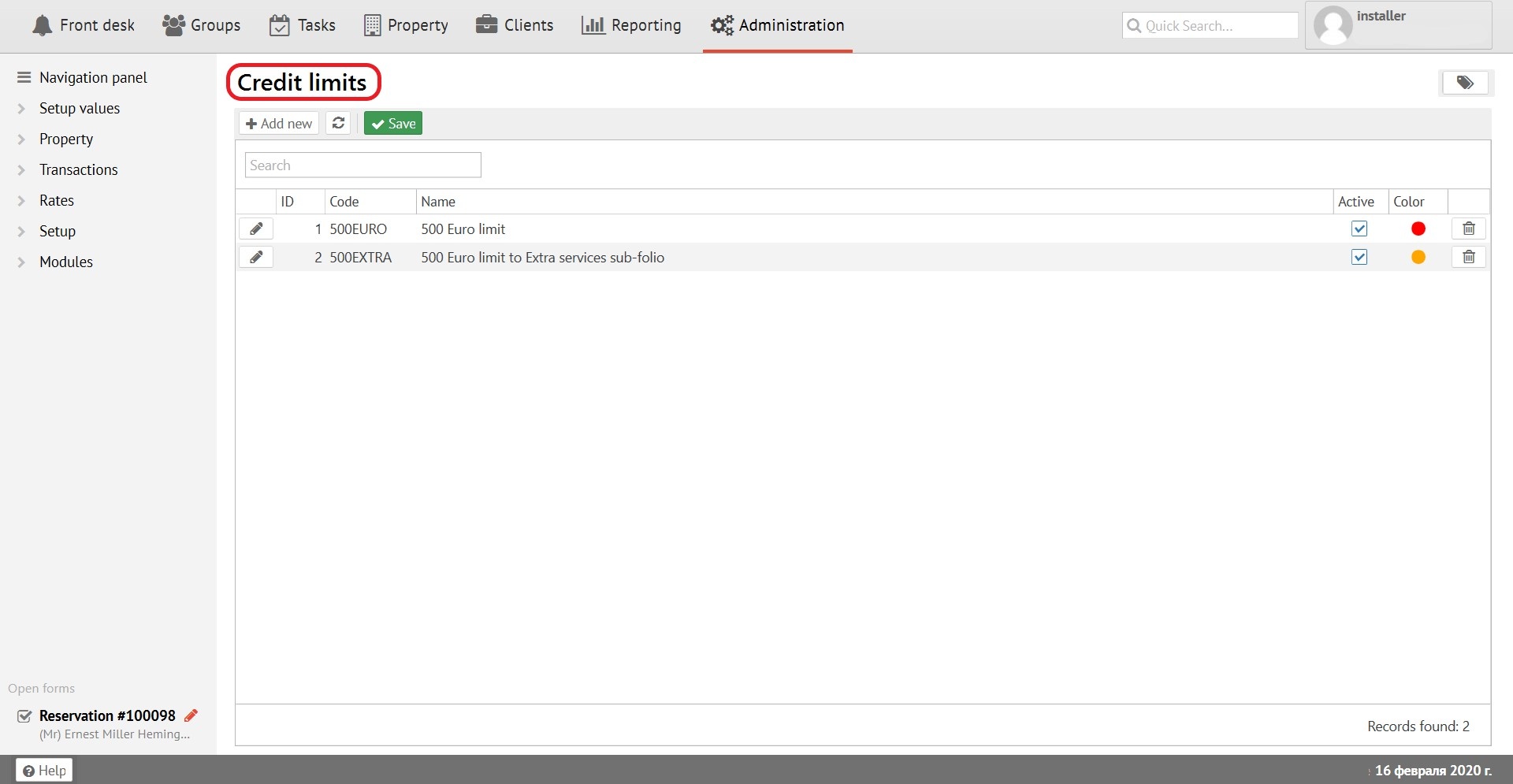Viewport: 1513px width, 784px height.
Task: Select the 500EXTRA code cell
Action: (361, 258)
